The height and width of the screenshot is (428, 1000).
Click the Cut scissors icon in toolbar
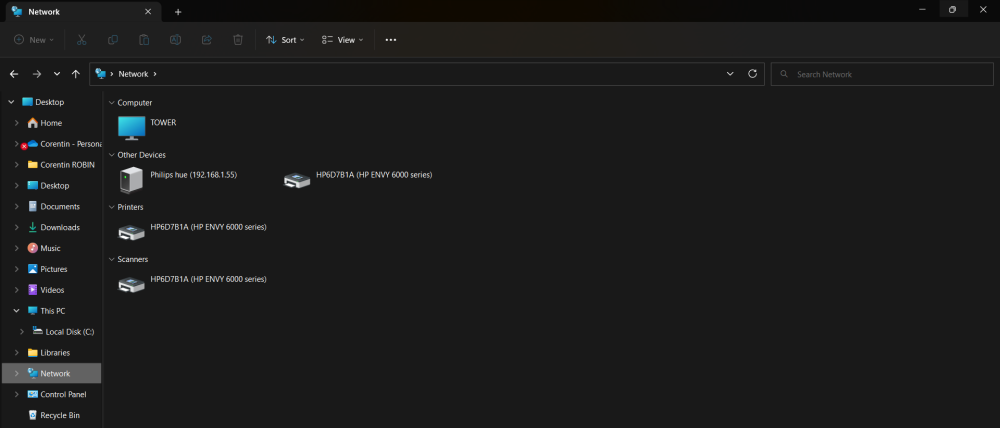[82, 40]
